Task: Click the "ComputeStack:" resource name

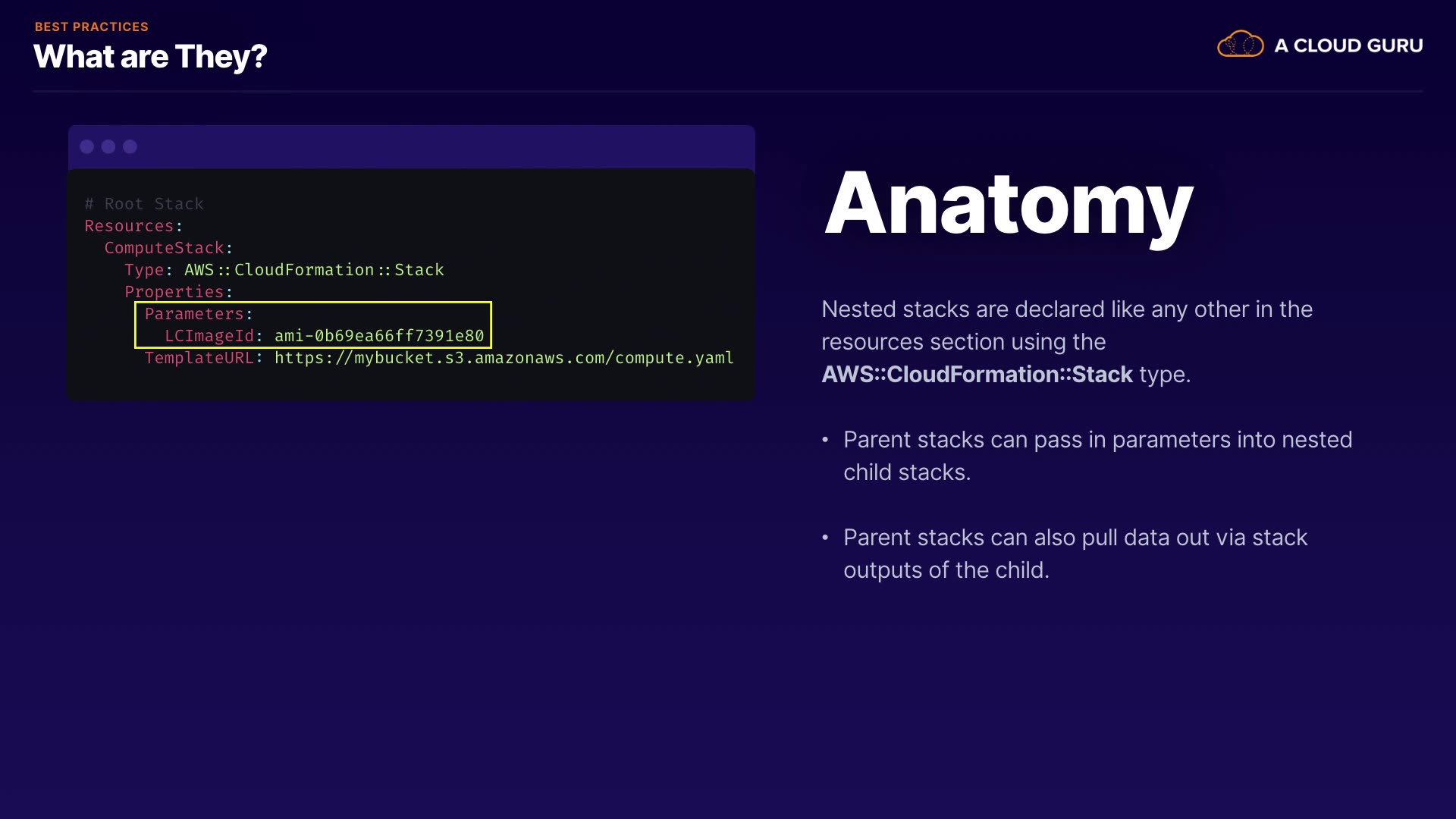Action: coord(165,248)
